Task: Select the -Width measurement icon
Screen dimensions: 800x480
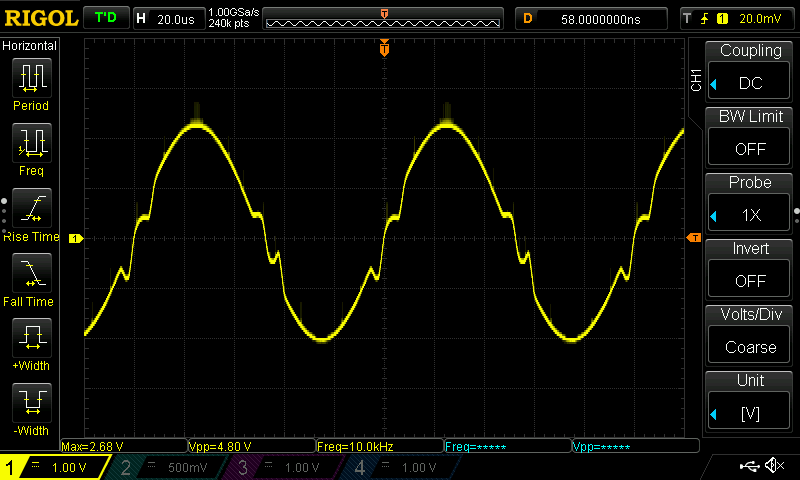Action: coord(31,402)
